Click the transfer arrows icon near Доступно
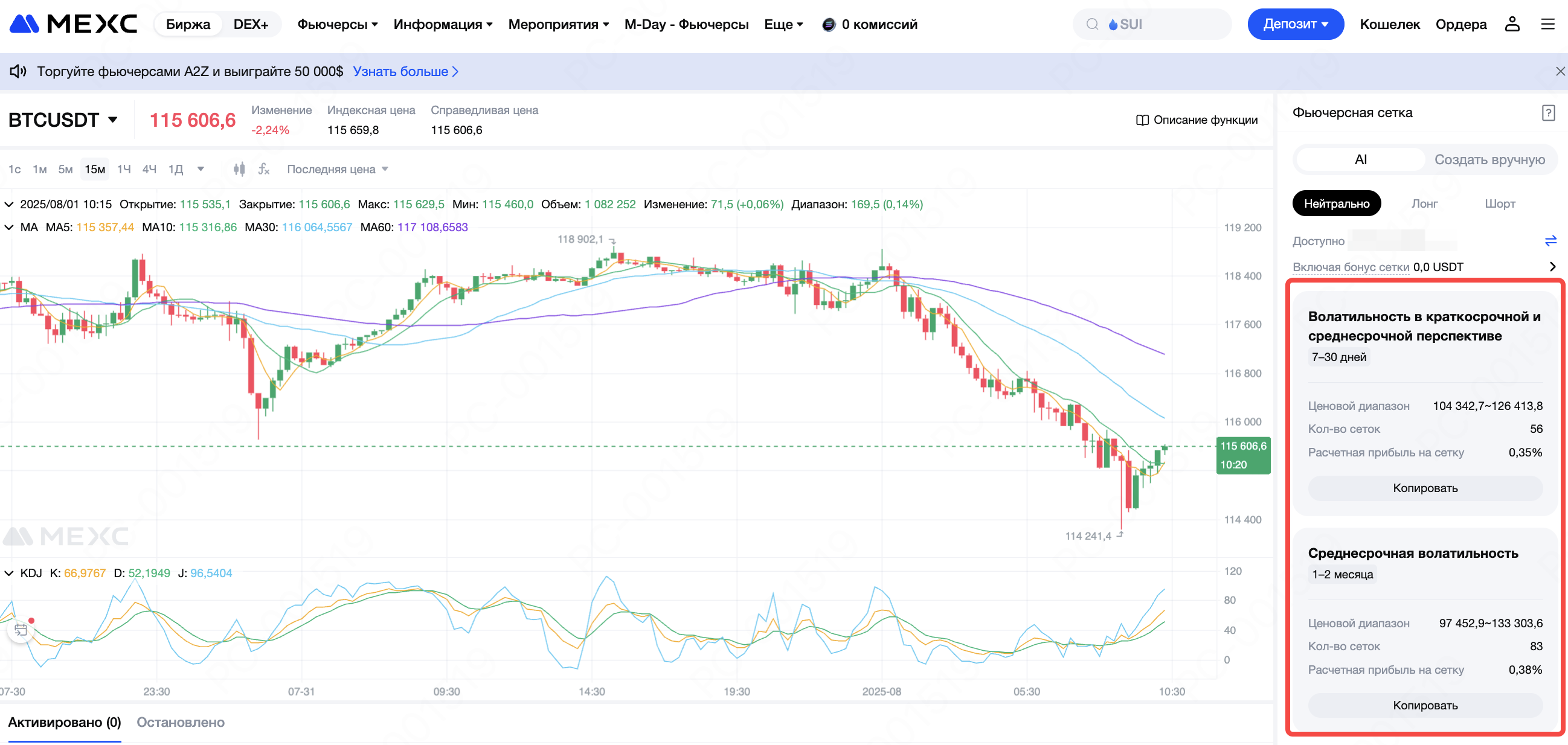Image resolution: width=1568 pixels, height=745 pixels. tap(1550, 241)
